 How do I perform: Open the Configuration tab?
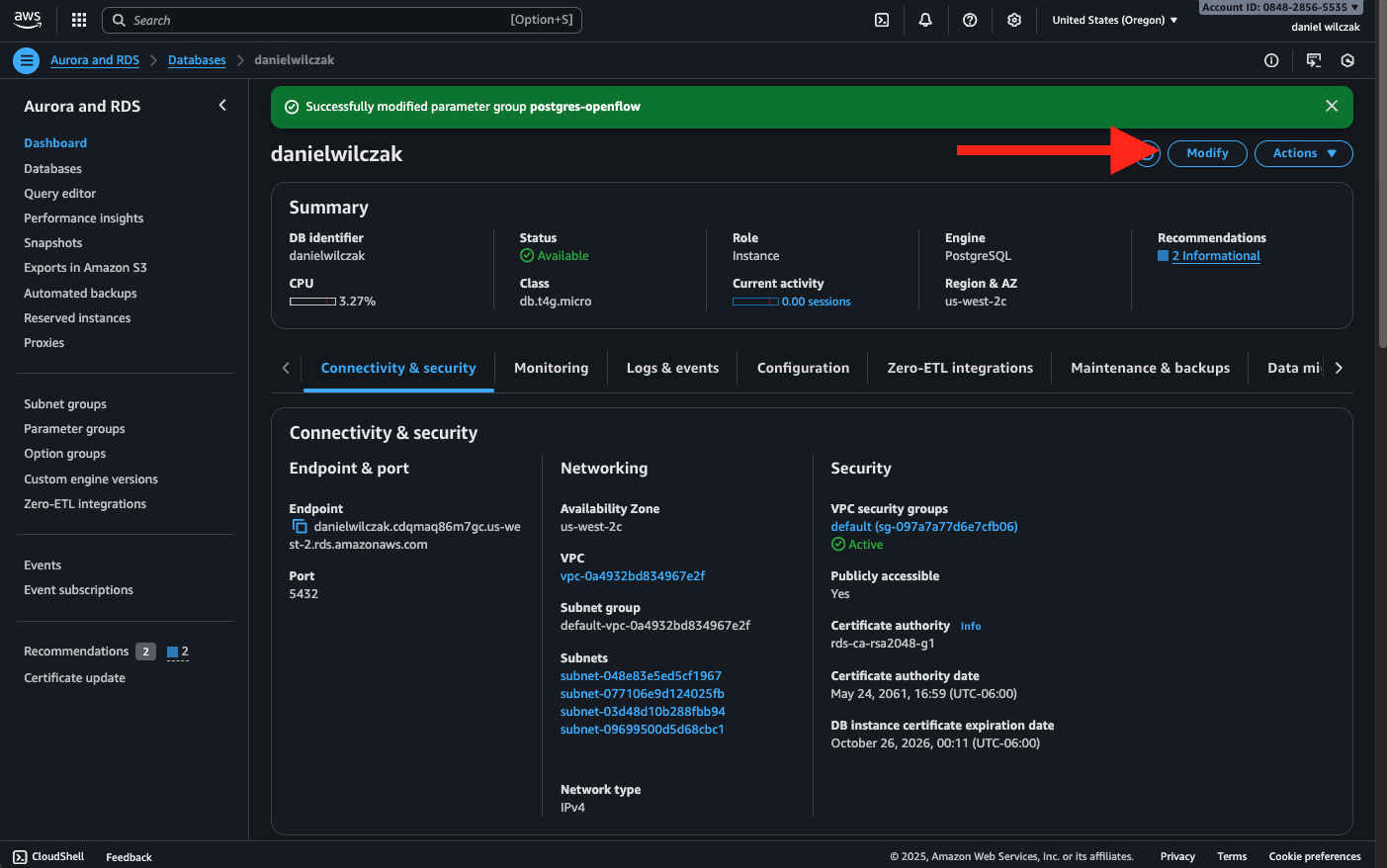(x=803, y=368)
